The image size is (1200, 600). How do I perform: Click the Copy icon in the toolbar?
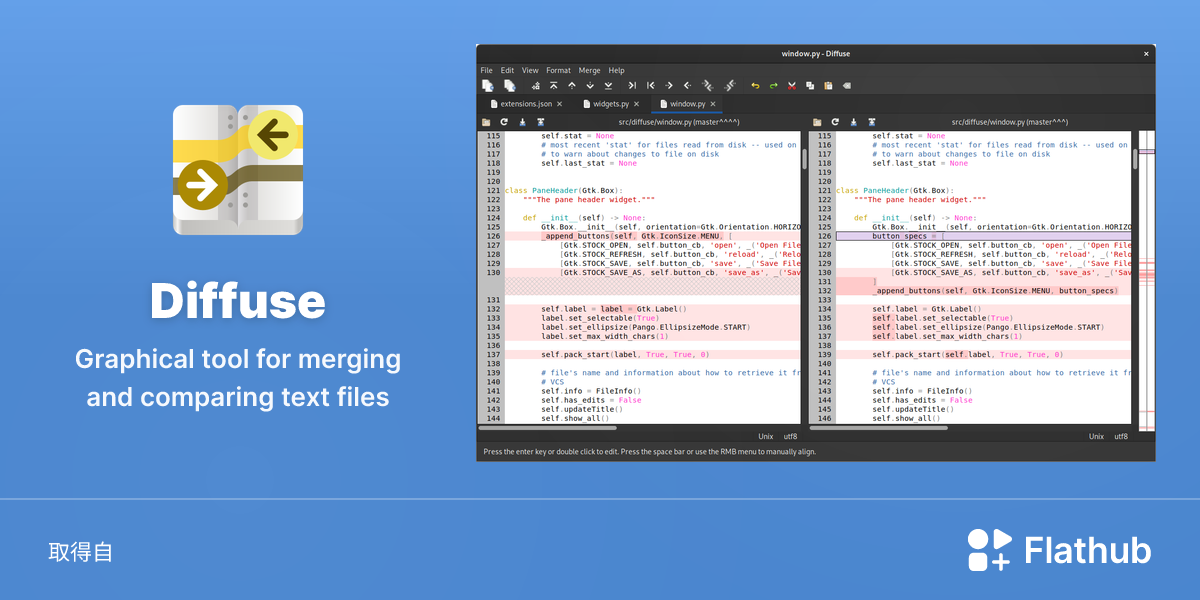click(x=810, y=86)
